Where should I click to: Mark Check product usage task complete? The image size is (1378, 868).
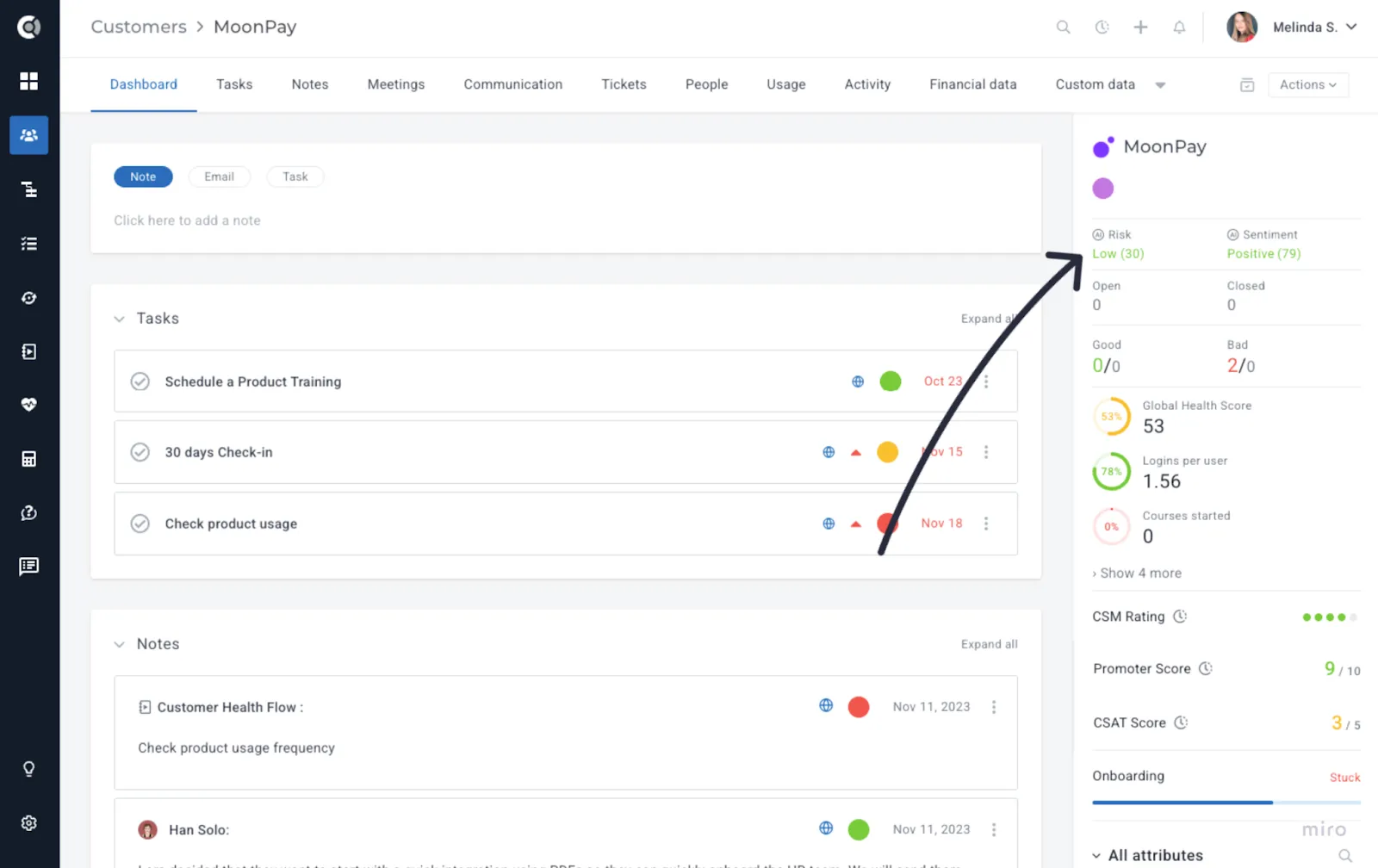(x=140, y=524)
